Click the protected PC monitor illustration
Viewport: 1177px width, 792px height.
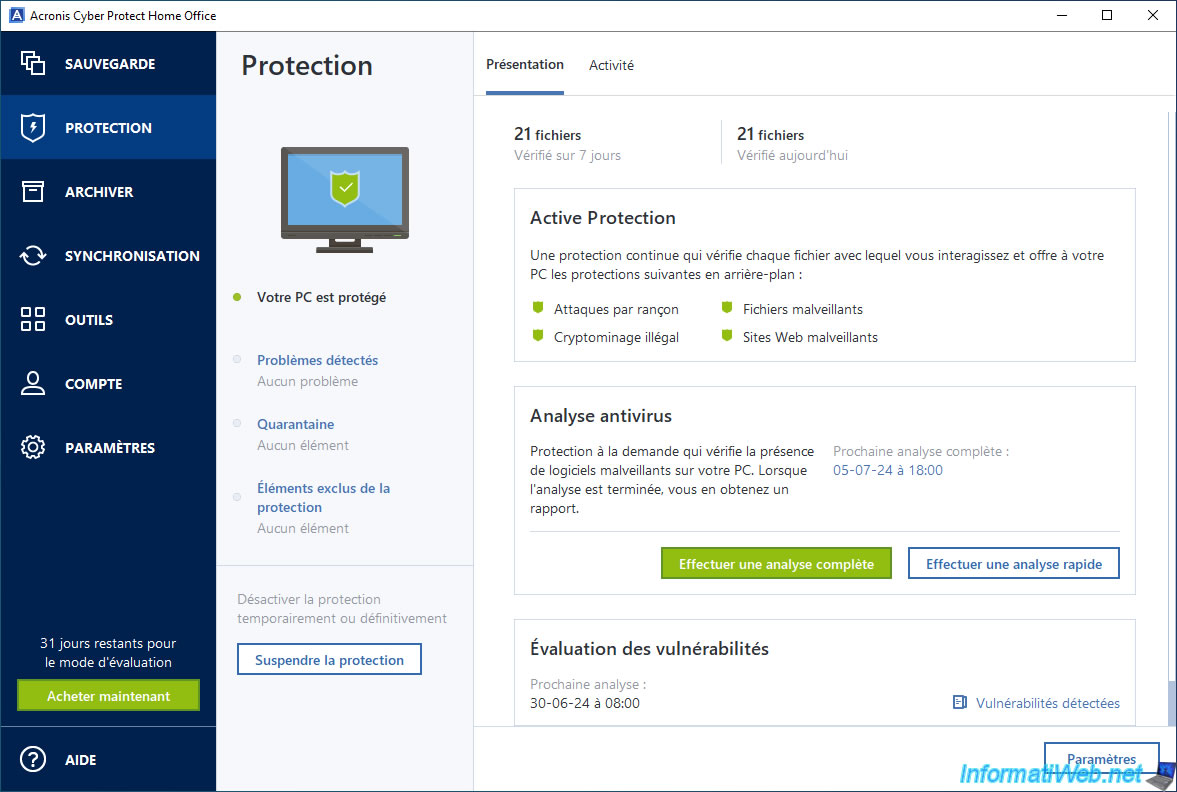345,200
